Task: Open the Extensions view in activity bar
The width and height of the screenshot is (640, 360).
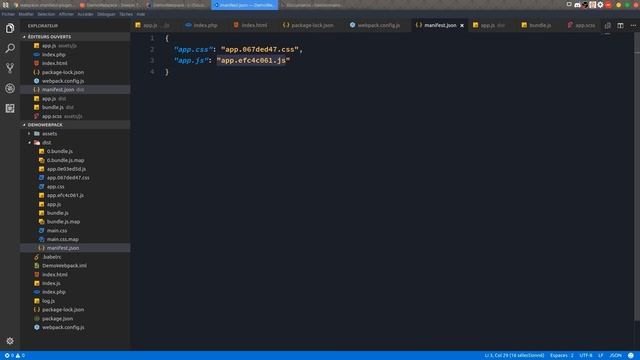Action: [10, 108]
